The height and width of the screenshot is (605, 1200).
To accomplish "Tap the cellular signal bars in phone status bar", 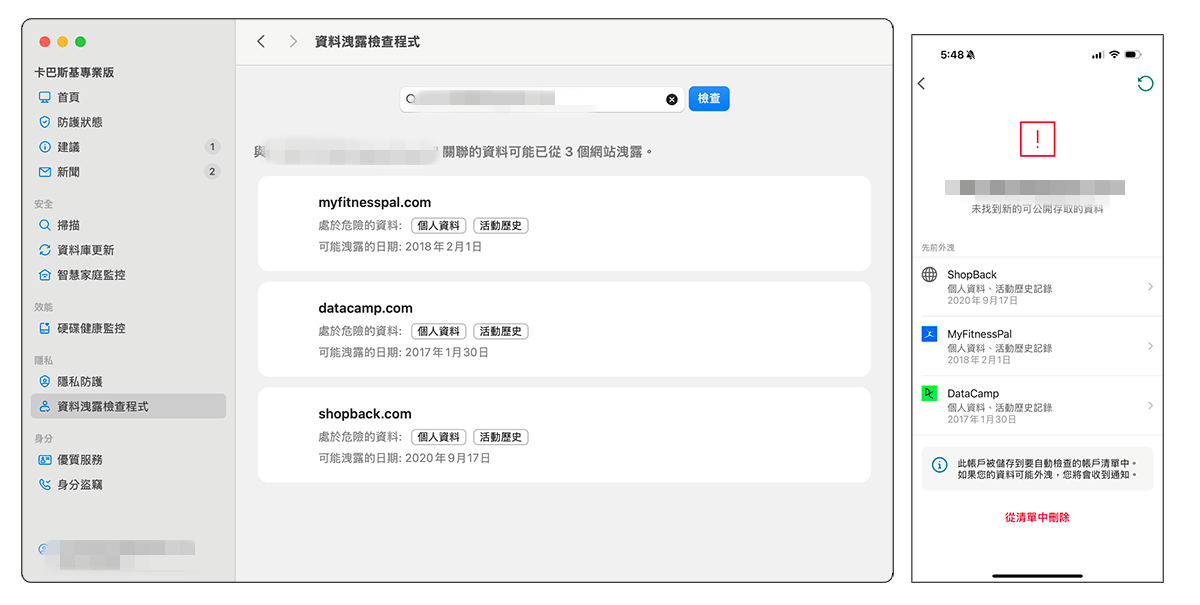I will click(x=1098, y=54).
